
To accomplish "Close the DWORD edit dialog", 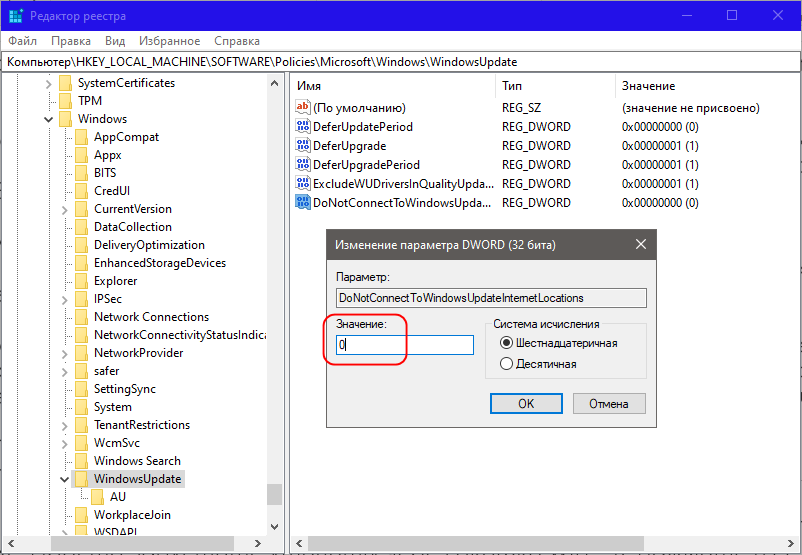I will tap(641, 245).
